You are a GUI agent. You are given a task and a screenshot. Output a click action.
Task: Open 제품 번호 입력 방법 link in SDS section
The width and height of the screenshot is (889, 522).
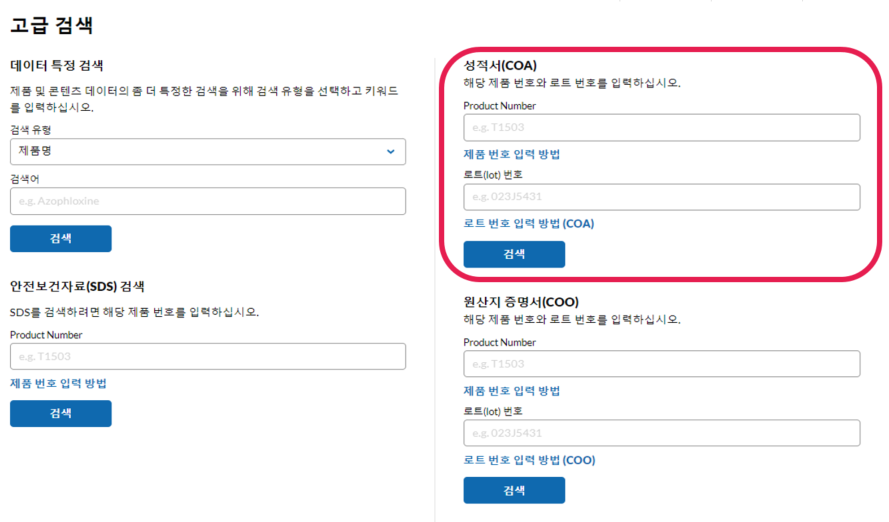click(58, 383)
